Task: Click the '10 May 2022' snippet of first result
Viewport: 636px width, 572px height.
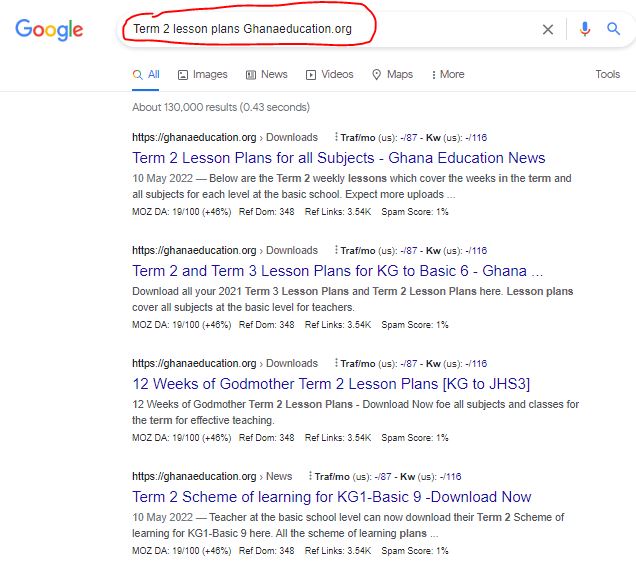Action: point(352,186)
